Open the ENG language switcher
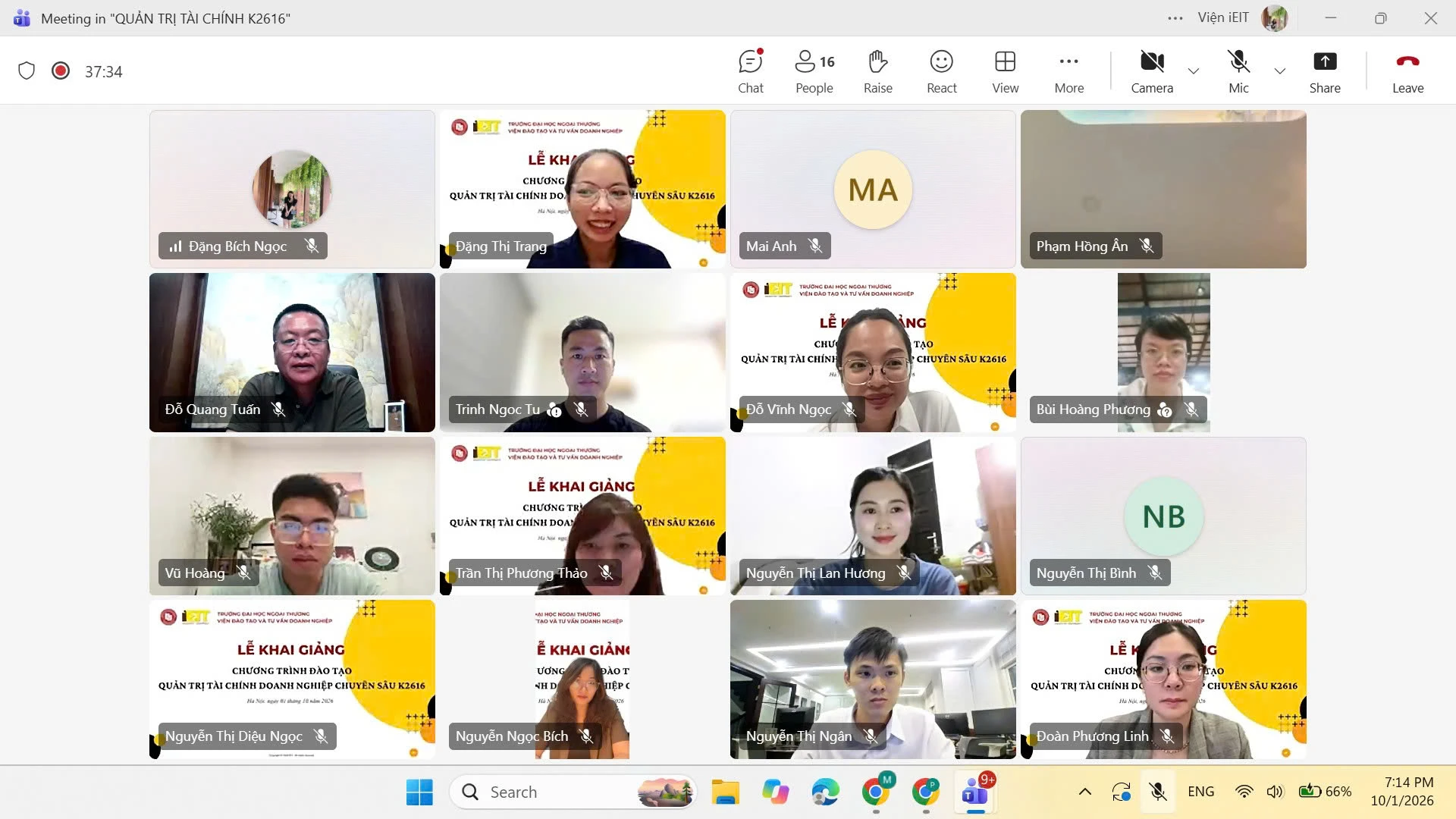Image resolution: width=1456 pixels, height=819 pixels. tap(1200, 792)
